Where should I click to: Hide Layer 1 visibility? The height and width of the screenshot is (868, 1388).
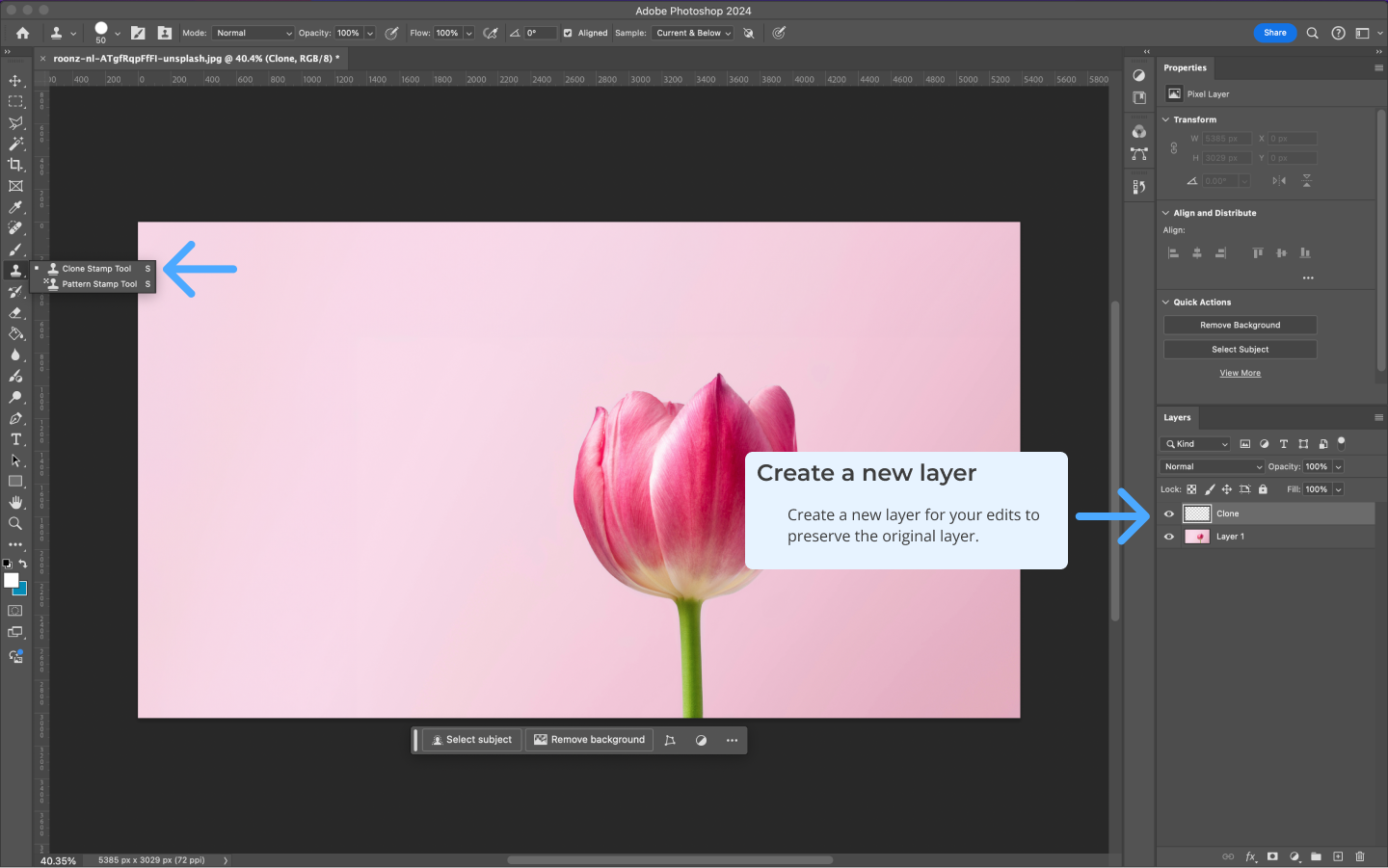1169,537
